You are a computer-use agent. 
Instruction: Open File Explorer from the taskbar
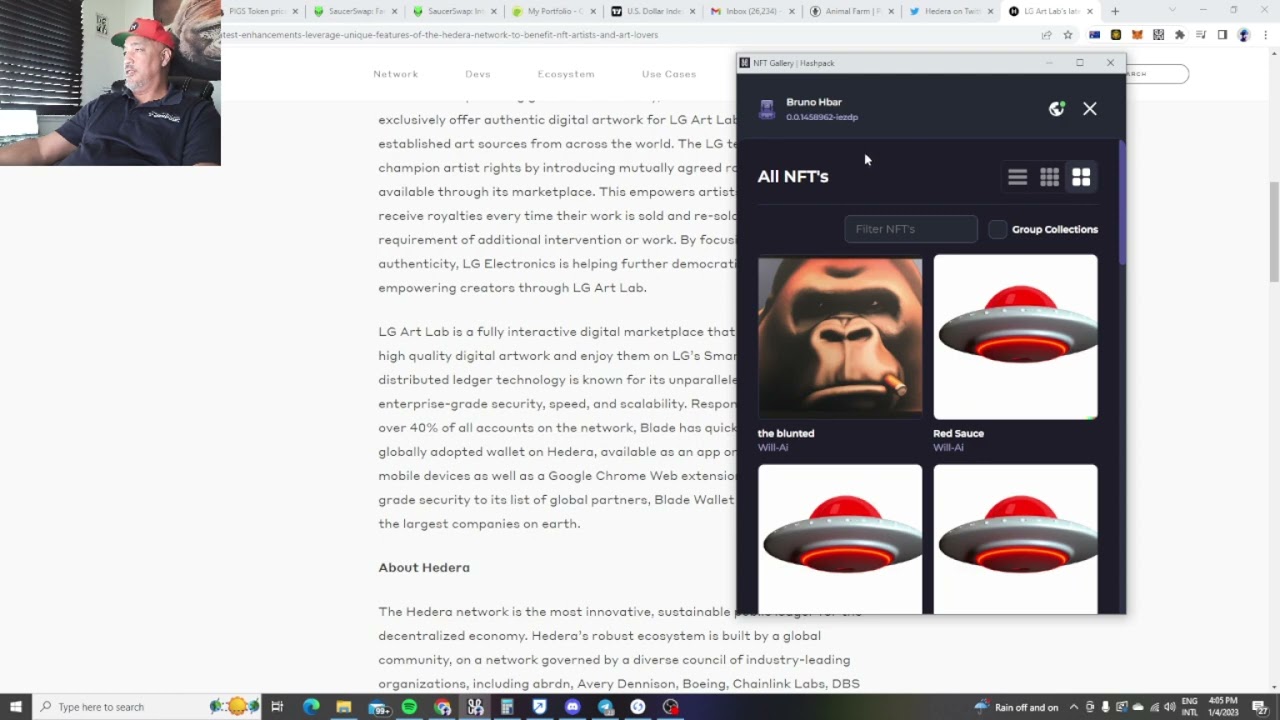point(344,707)
